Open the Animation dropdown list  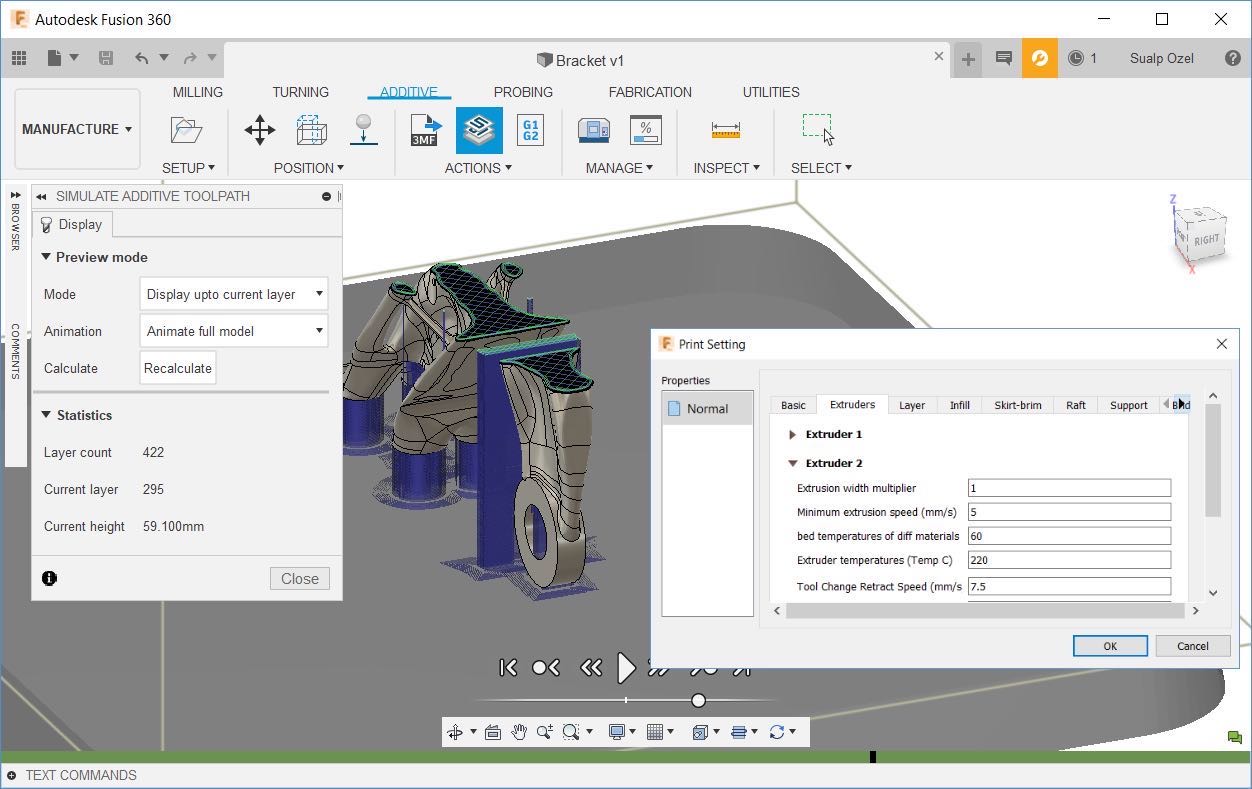pyautogui.click(x=234, y=331)
